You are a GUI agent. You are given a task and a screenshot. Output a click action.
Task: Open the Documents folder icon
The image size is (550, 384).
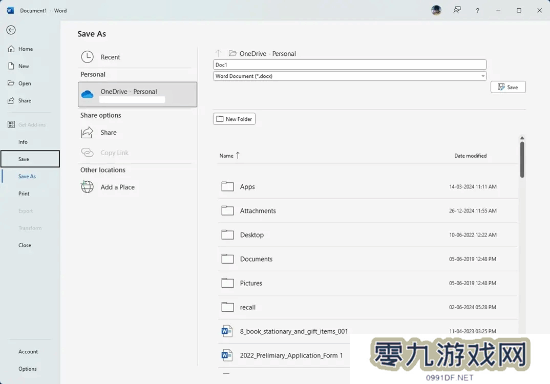coord(227,259)
